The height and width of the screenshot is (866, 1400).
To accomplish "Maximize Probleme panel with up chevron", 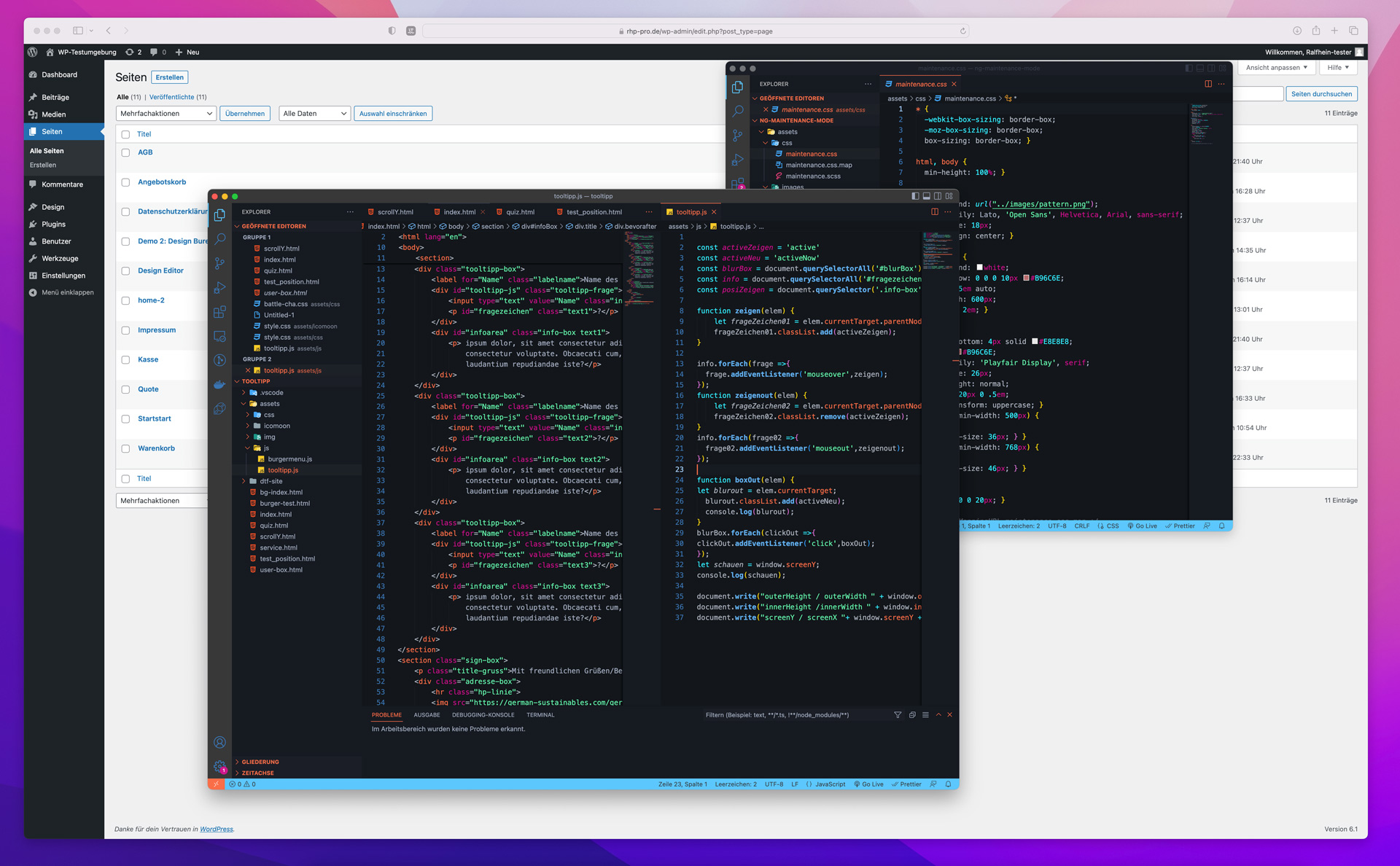I will pyautogui.click(x=938, y=715).
